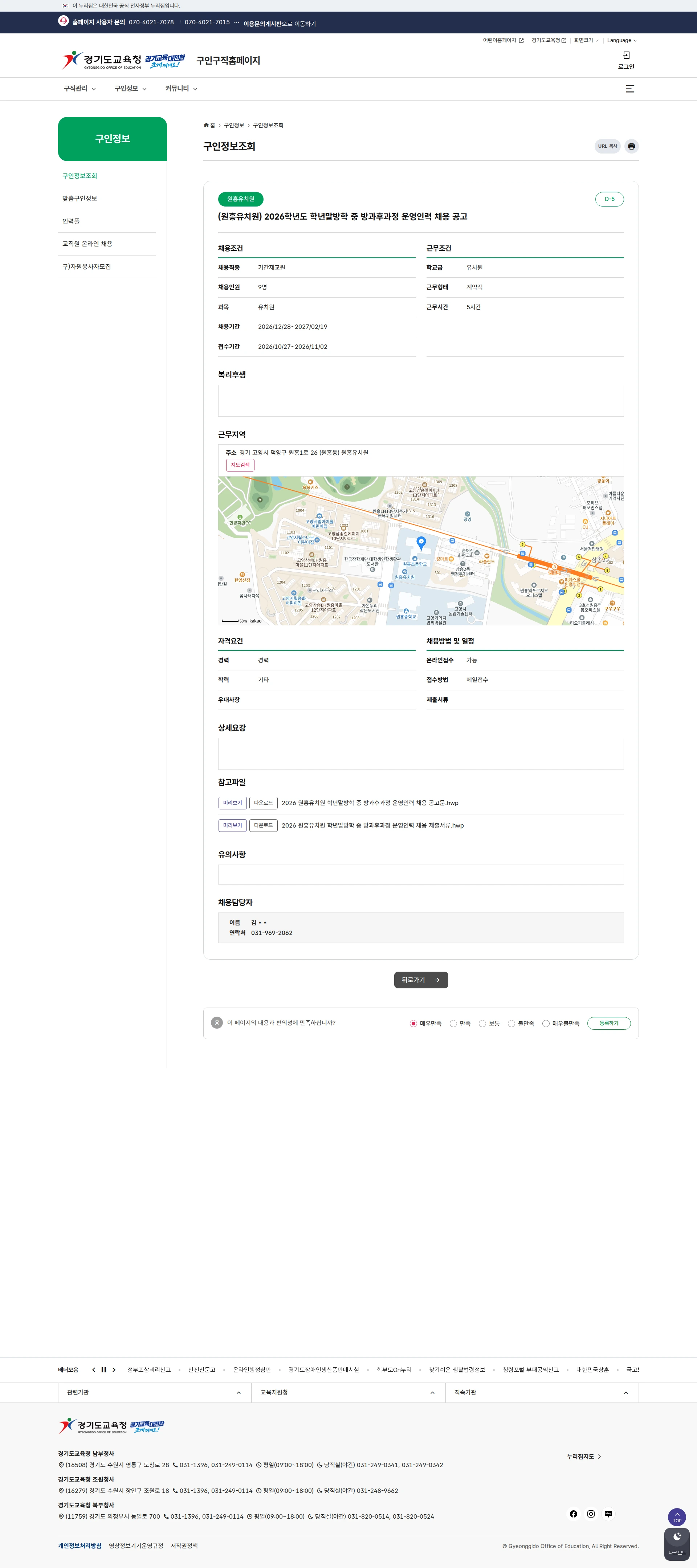Screen dimensions: 697x1568
Task: Open 어린이홈페이지 external link
Action: point(503,41)
